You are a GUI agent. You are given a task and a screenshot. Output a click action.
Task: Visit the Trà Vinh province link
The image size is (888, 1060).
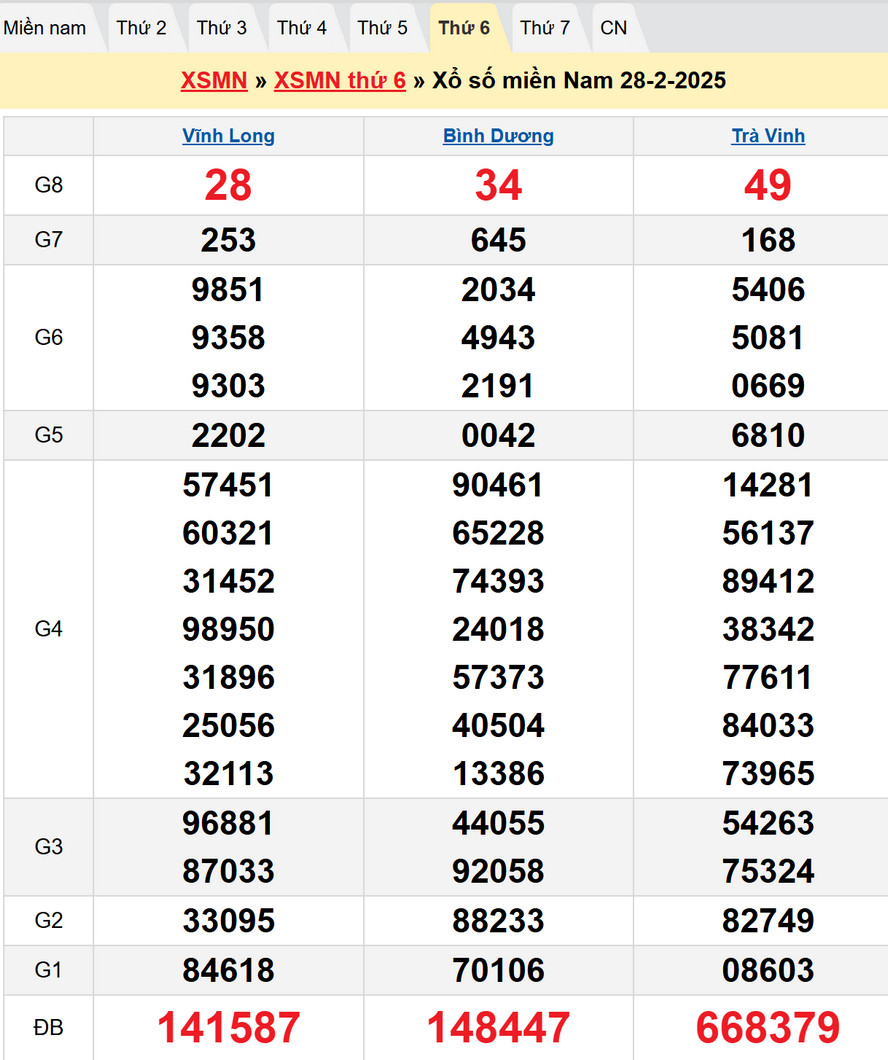click(768, 136)
